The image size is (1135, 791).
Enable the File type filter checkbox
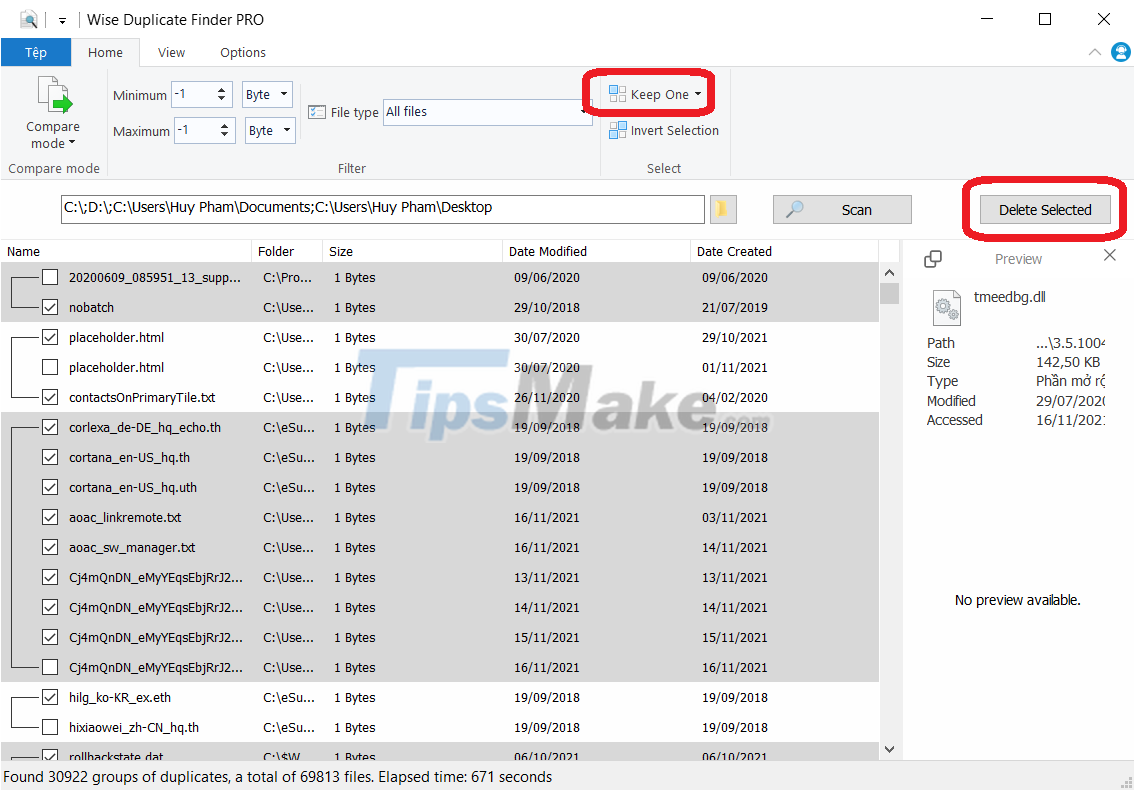coord(317,111)
